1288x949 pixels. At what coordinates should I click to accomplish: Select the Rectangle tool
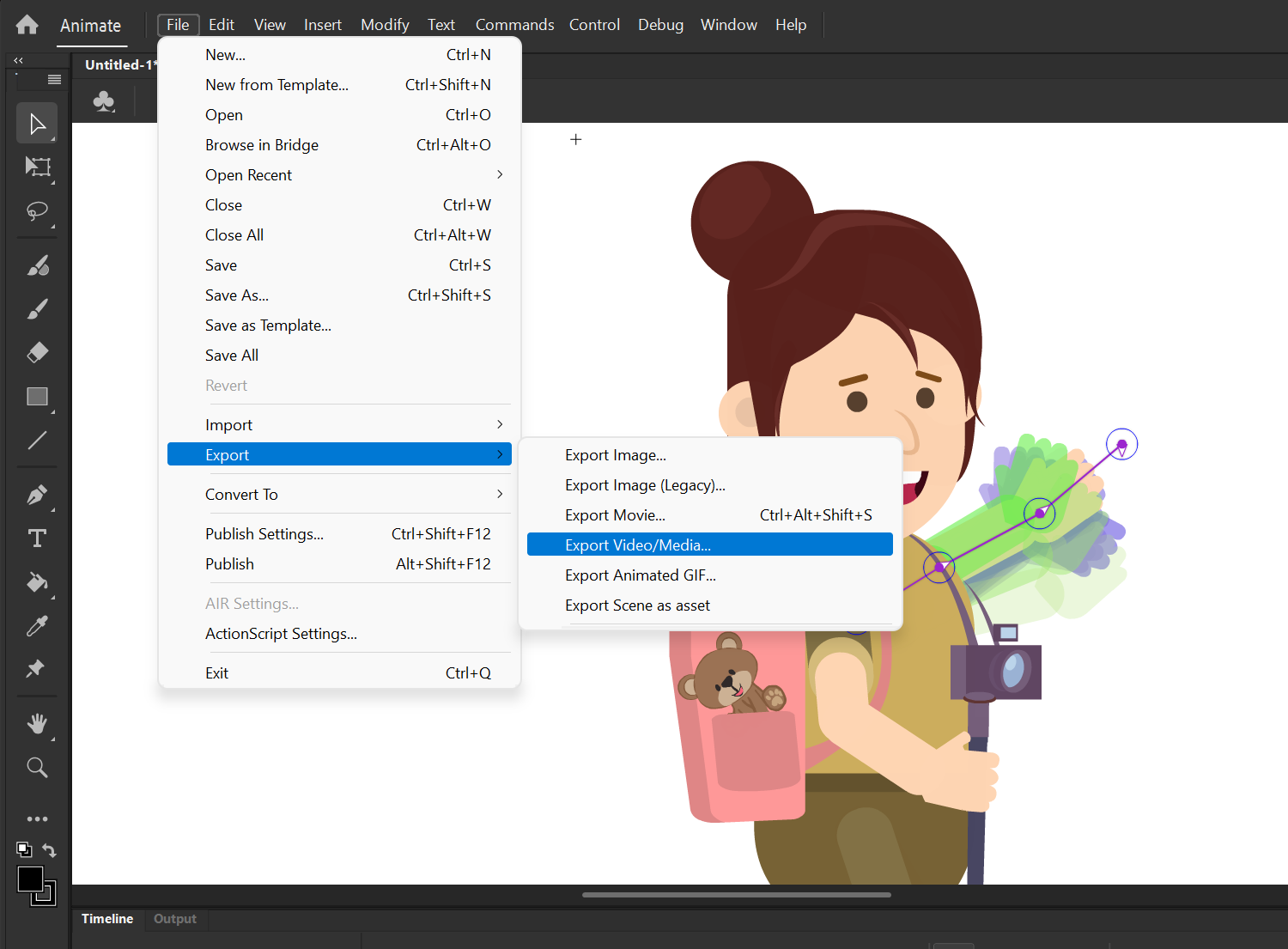tap(38, 397)
